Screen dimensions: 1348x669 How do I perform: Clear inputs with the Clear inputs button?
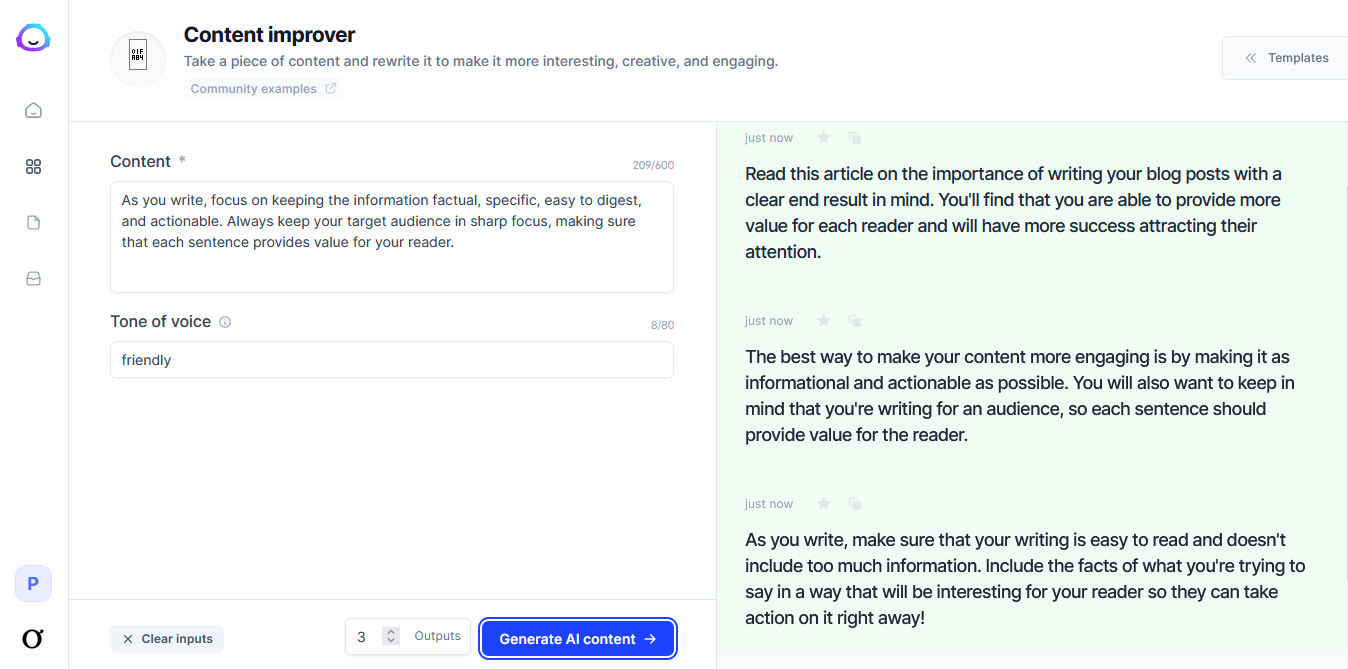167,639
